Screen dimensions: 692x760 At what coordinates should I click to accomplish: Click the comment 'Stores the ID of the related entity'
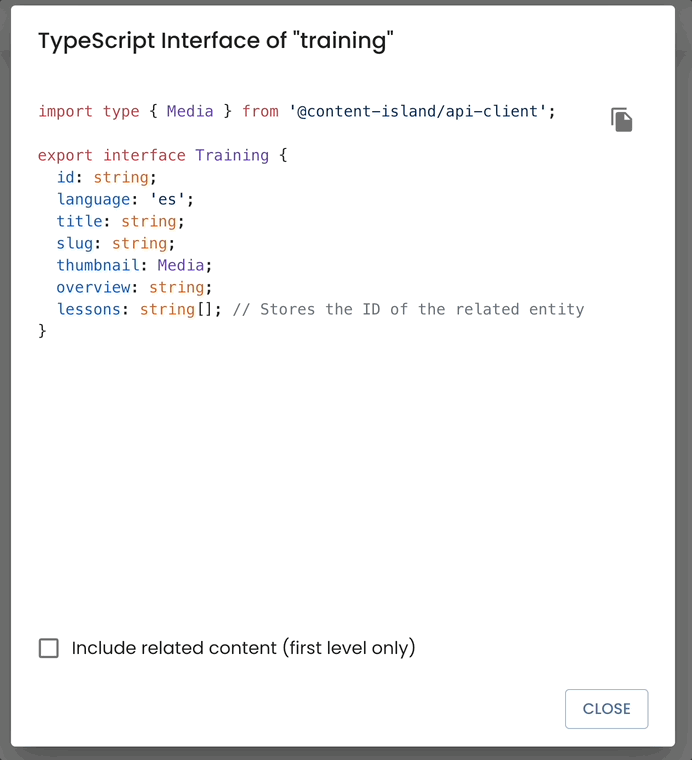tap(409, 309)
